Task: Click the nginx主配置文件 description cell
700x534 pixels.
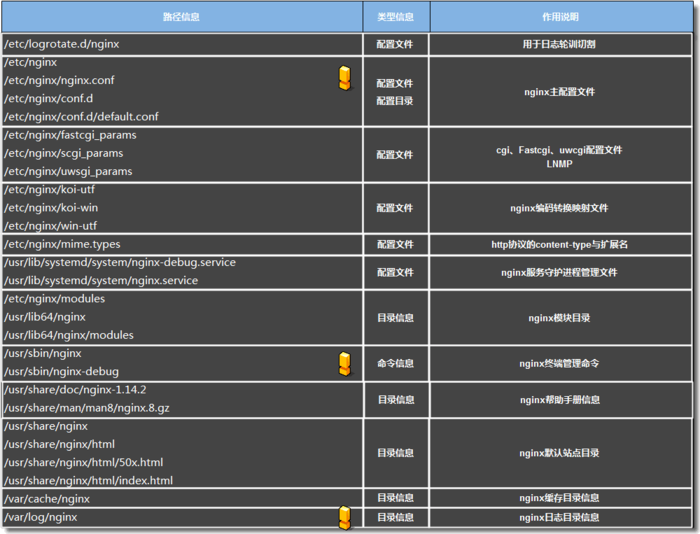Action: click(x=560, y=91)
